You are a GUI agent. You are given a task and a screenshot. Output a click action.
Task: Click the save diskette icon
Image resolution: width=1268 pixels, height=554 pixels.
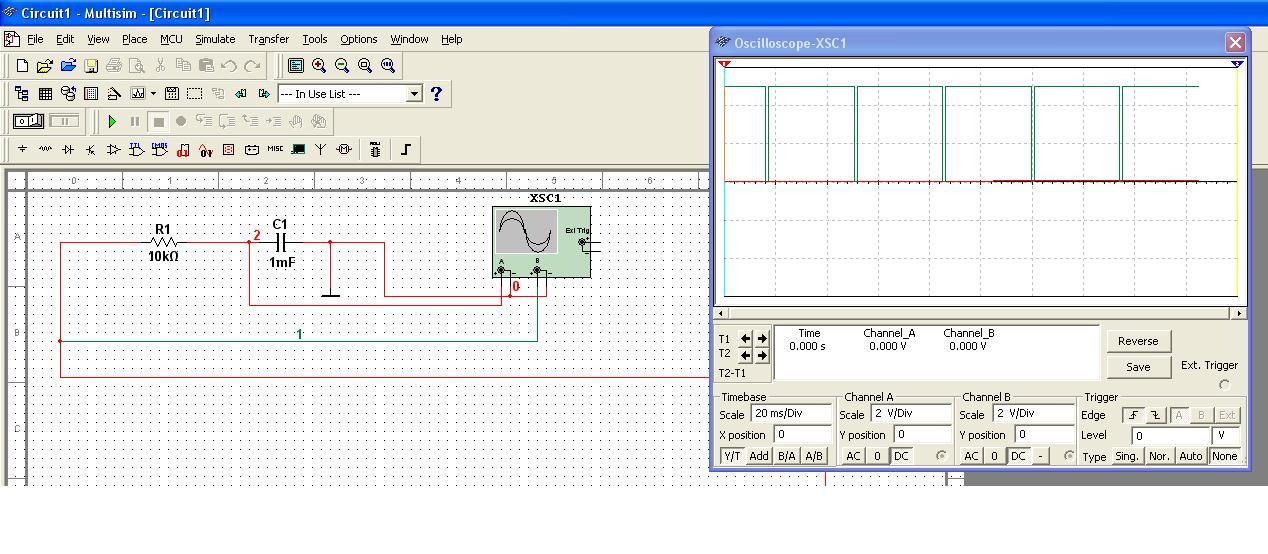[x=91, y=66]
